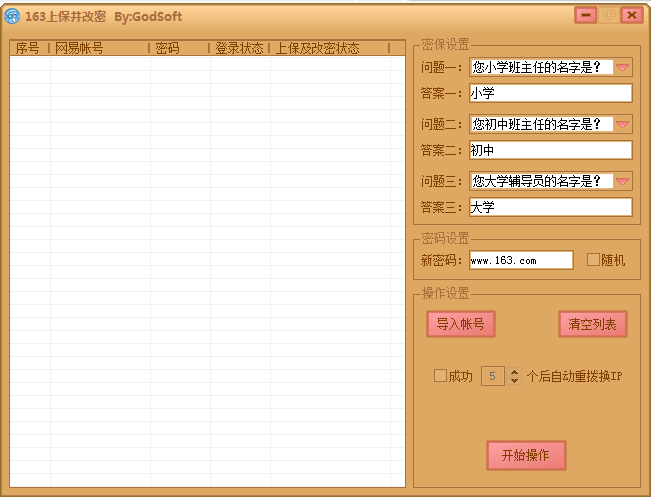Viewport: 651px width, 497px height.
Task: Open the 问题三 dropdown arrow
Action: pos(622,181)
